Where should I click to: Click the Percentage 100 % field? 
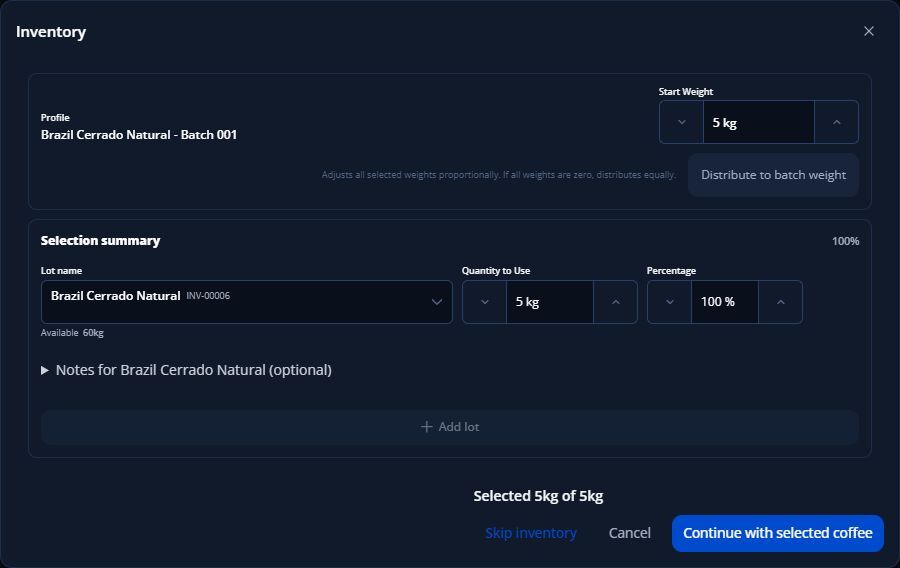coord(724,302)
